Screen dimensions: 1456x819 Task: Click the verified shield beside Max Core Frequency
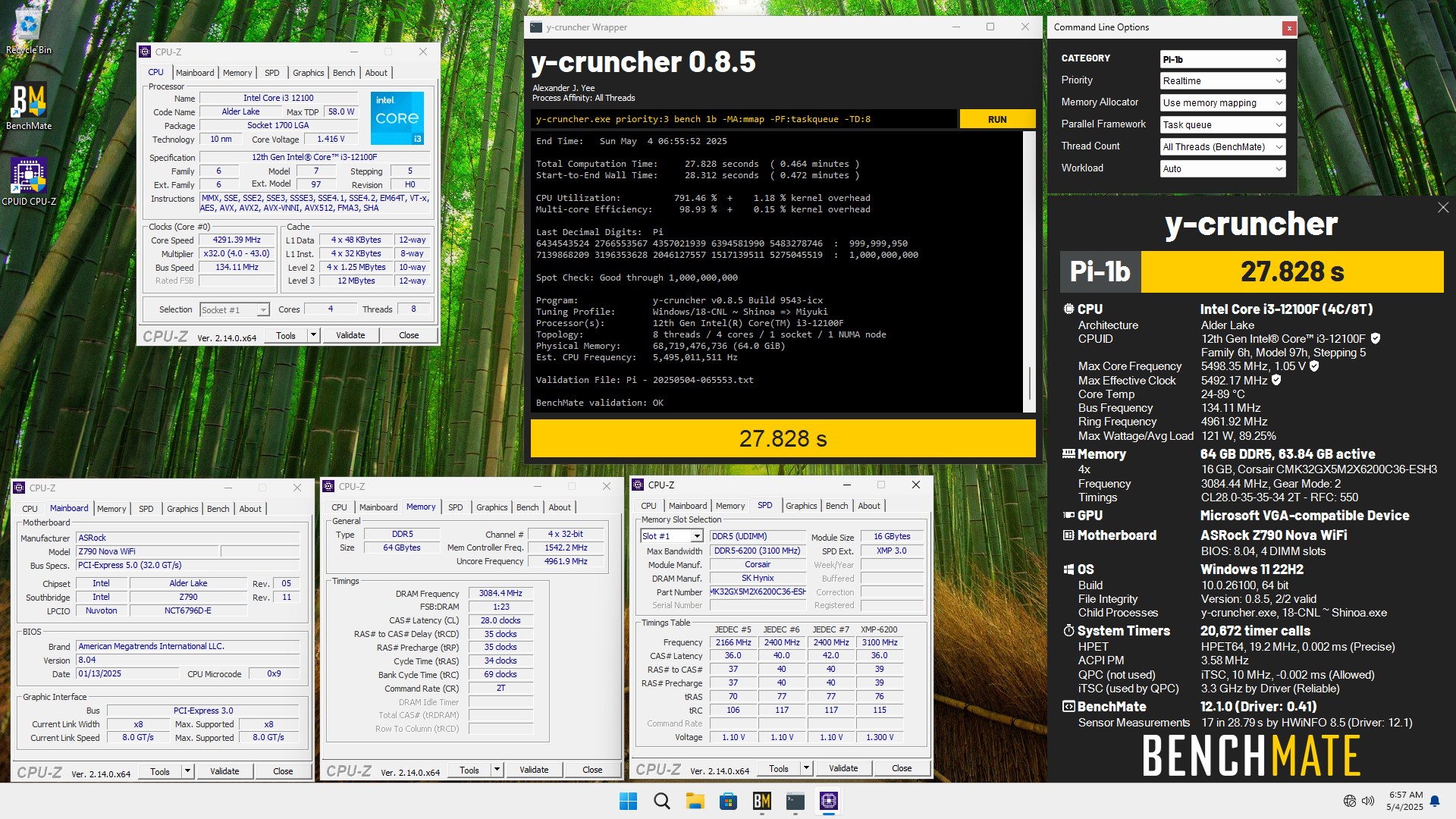point(1314,366)
